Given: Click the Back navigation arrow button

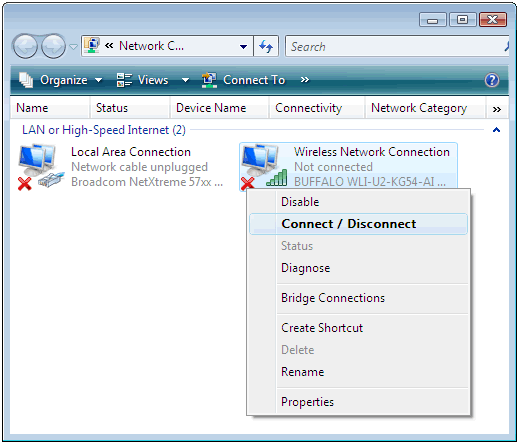Looking at the screenshot, I should 25,46.
